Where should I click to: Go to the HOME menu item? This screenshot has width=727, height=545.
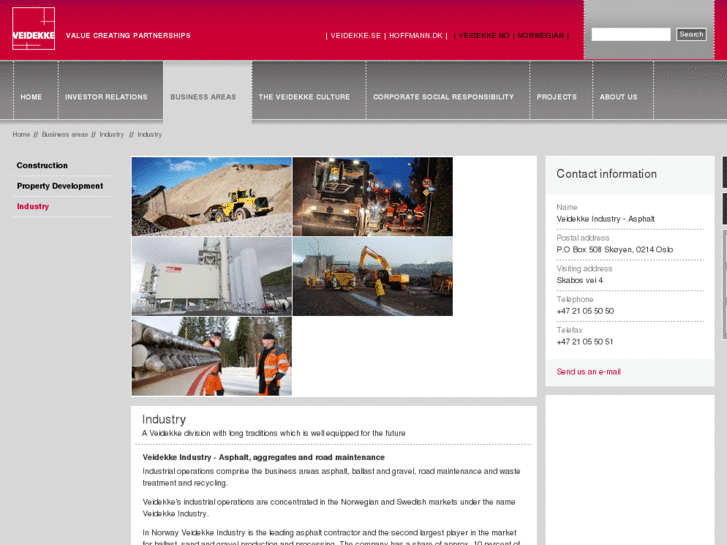tap(31, 97)
